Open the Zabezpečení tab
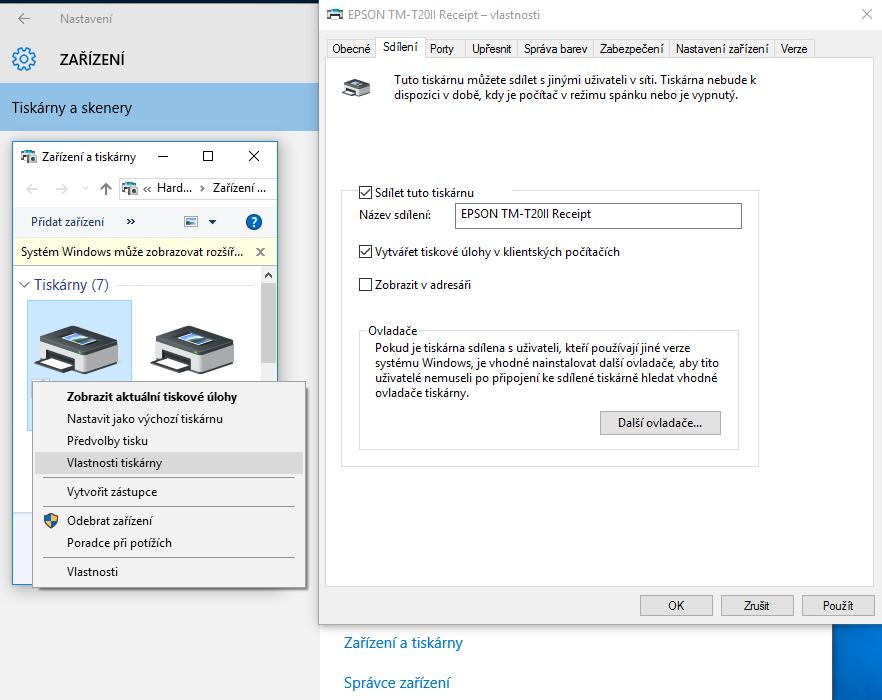882x700 pixels. pyautogui.click(x=631, y=49)
